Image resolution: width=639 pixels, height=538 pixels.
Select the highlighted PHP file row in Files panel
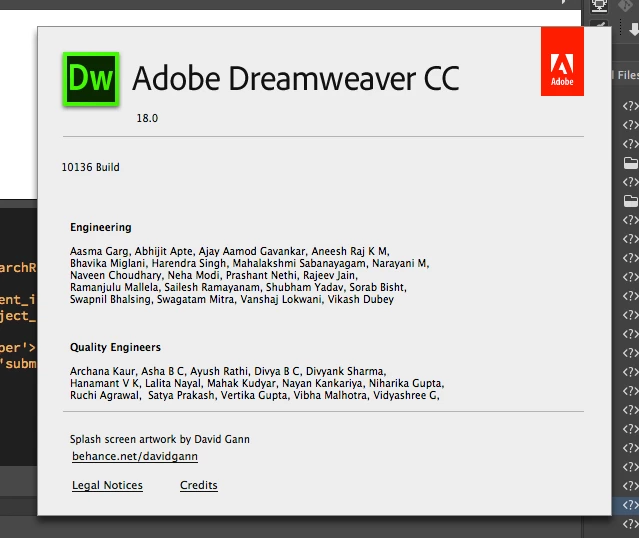[626, 505]
